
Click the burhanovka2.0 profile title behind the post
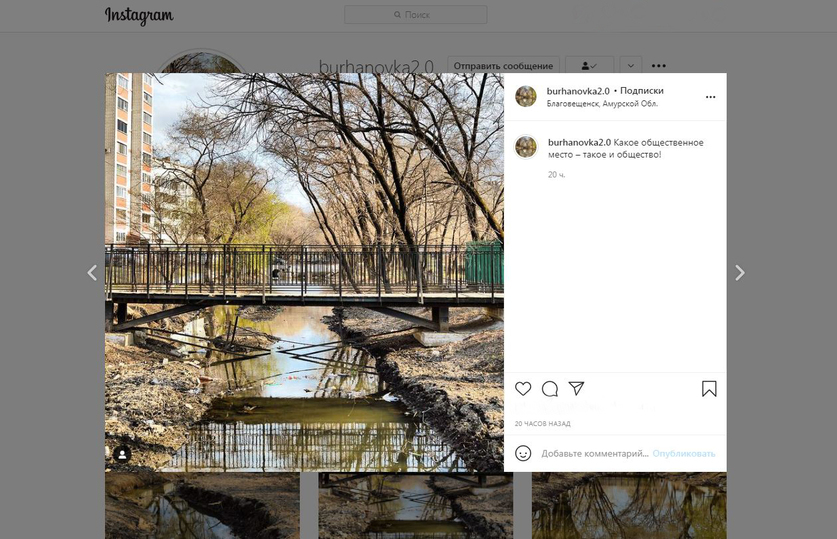pyautogui.click(x=376, y=66)
